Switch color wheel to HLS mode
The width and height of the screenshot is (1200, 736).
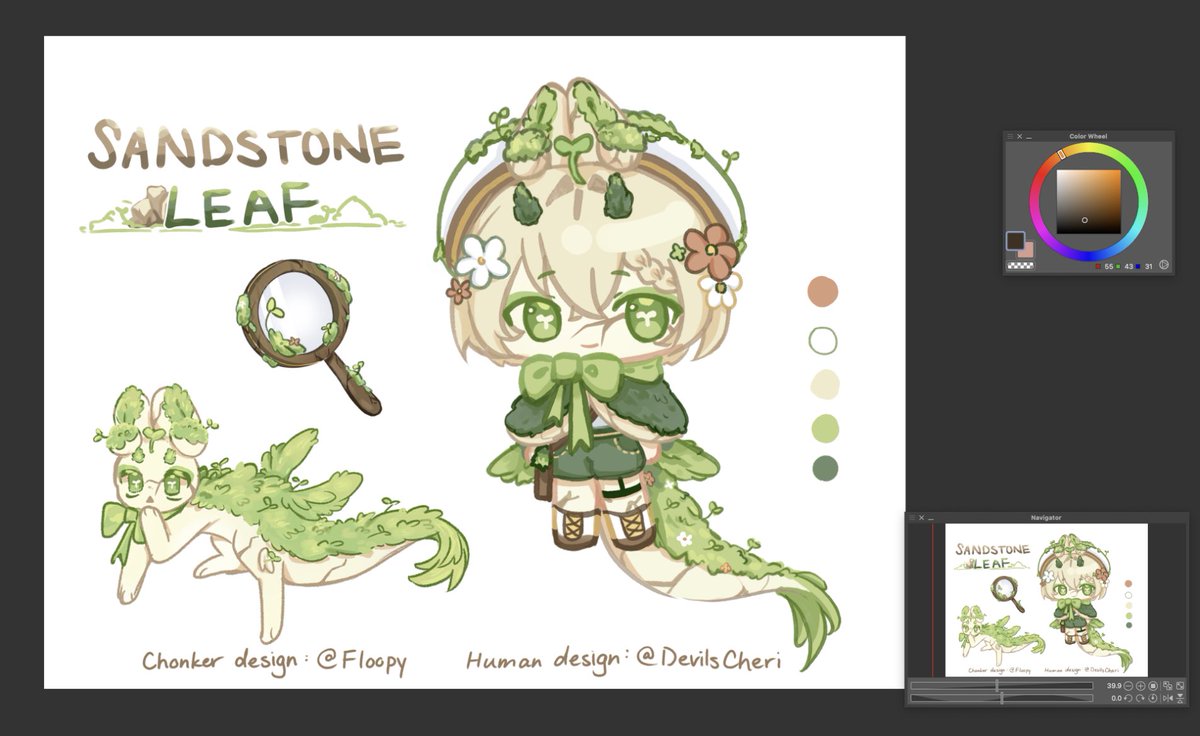(x=1164, y=264)
